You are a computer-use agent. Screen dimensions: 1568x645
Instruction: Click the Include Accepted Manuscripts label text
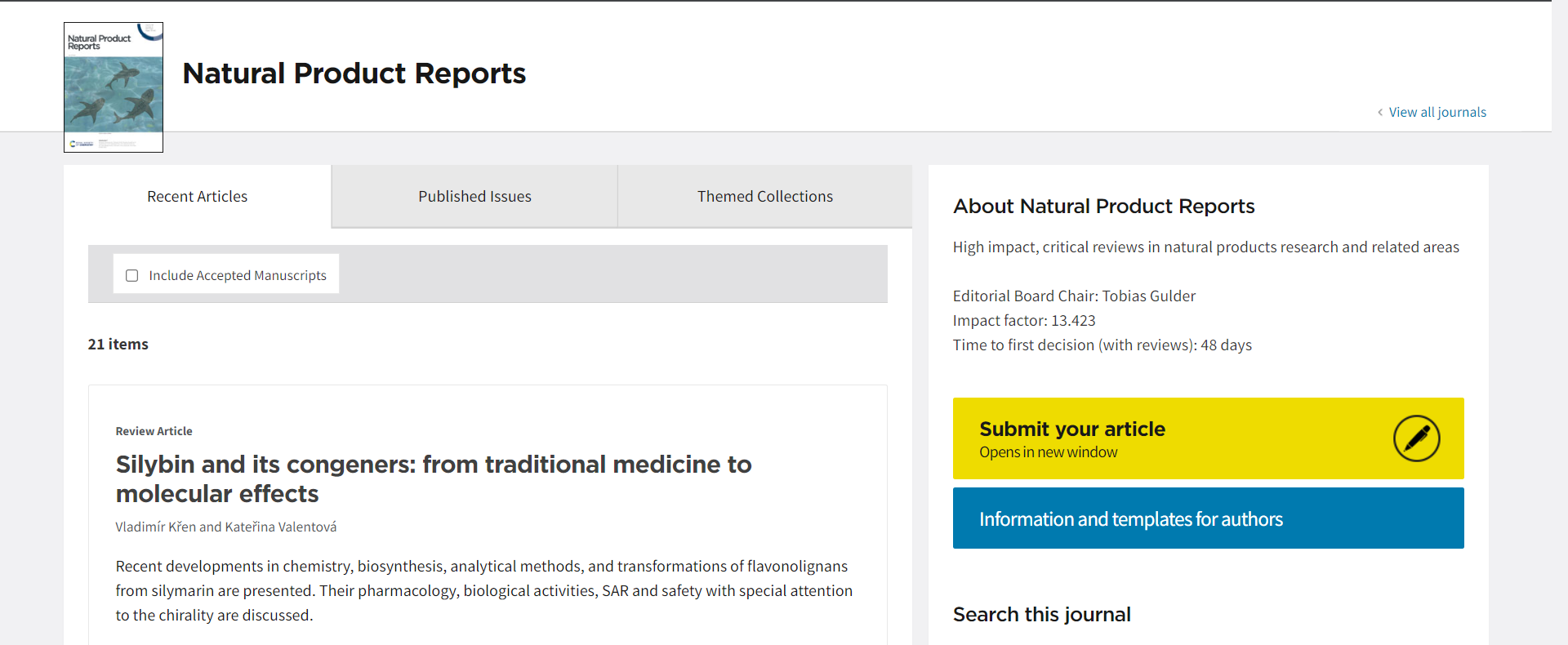(x=238, y=276)
